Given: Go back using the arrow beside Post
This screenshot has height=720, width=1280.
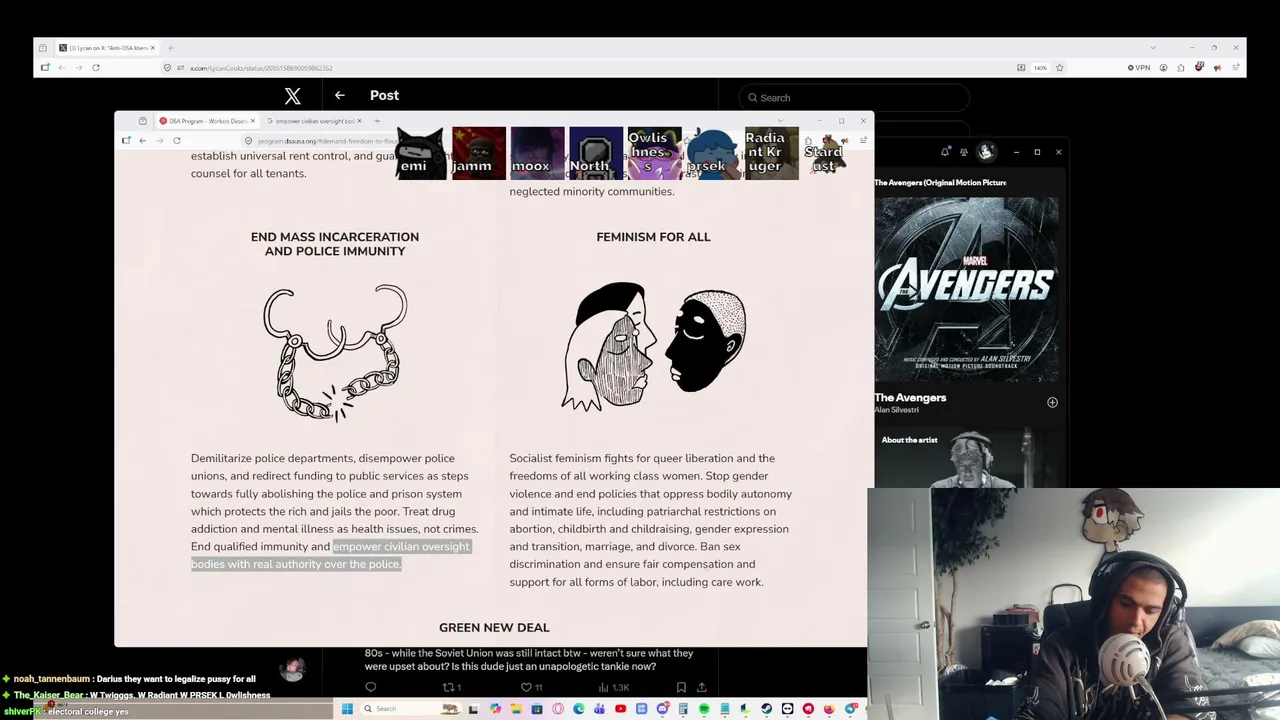Looking at the screenshot, I should [340, 95].
